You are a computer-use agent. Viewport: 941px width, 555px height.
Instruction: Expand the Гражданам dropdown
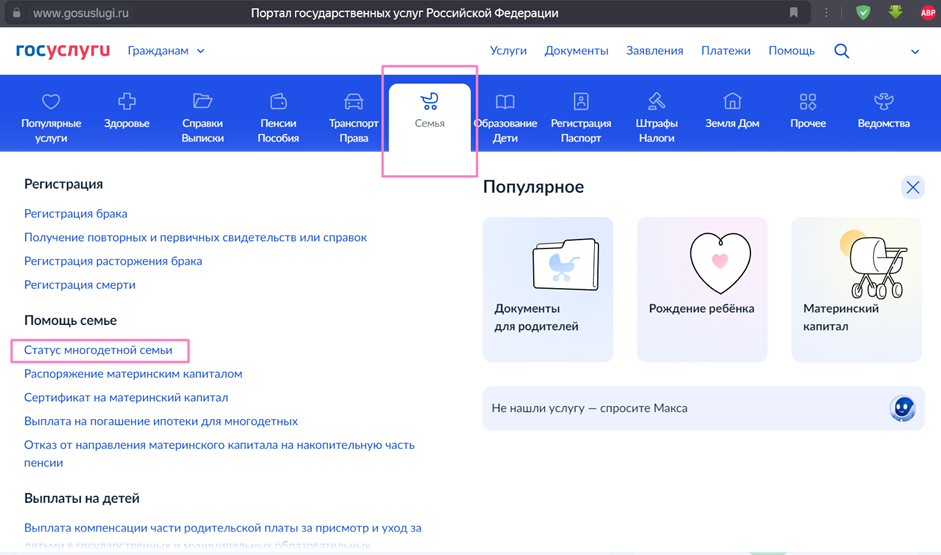pos(166,51)
